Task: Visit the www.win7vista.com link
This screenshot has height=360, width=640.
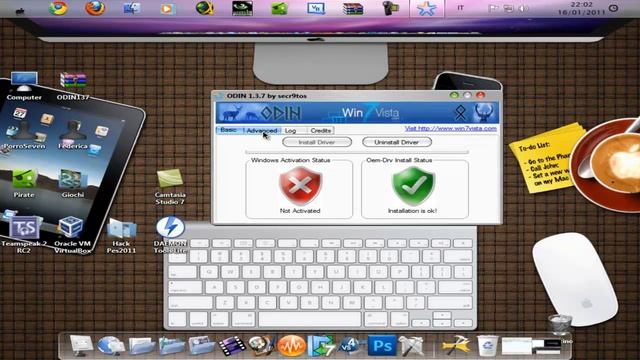Action: pyautogui.click(x=451, y=129)
